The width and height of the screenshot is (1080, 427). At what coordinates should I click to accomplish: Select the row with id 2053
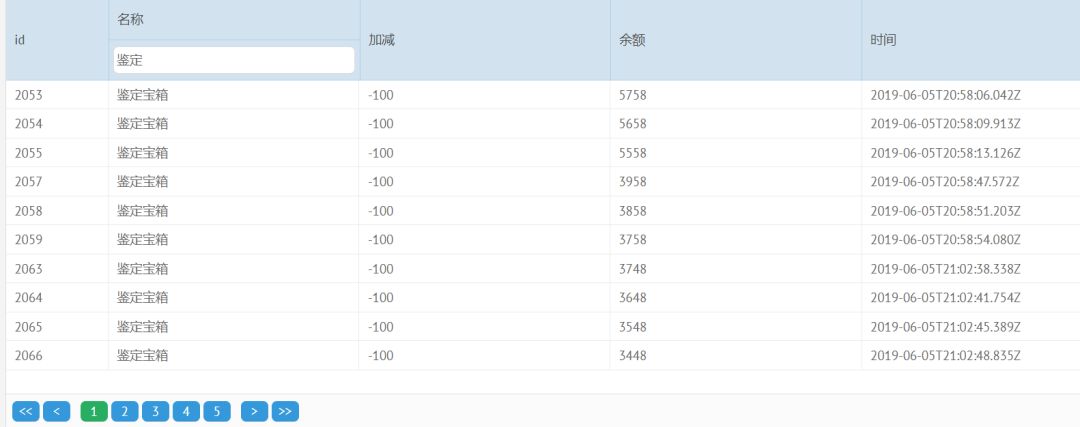(29, 95)
